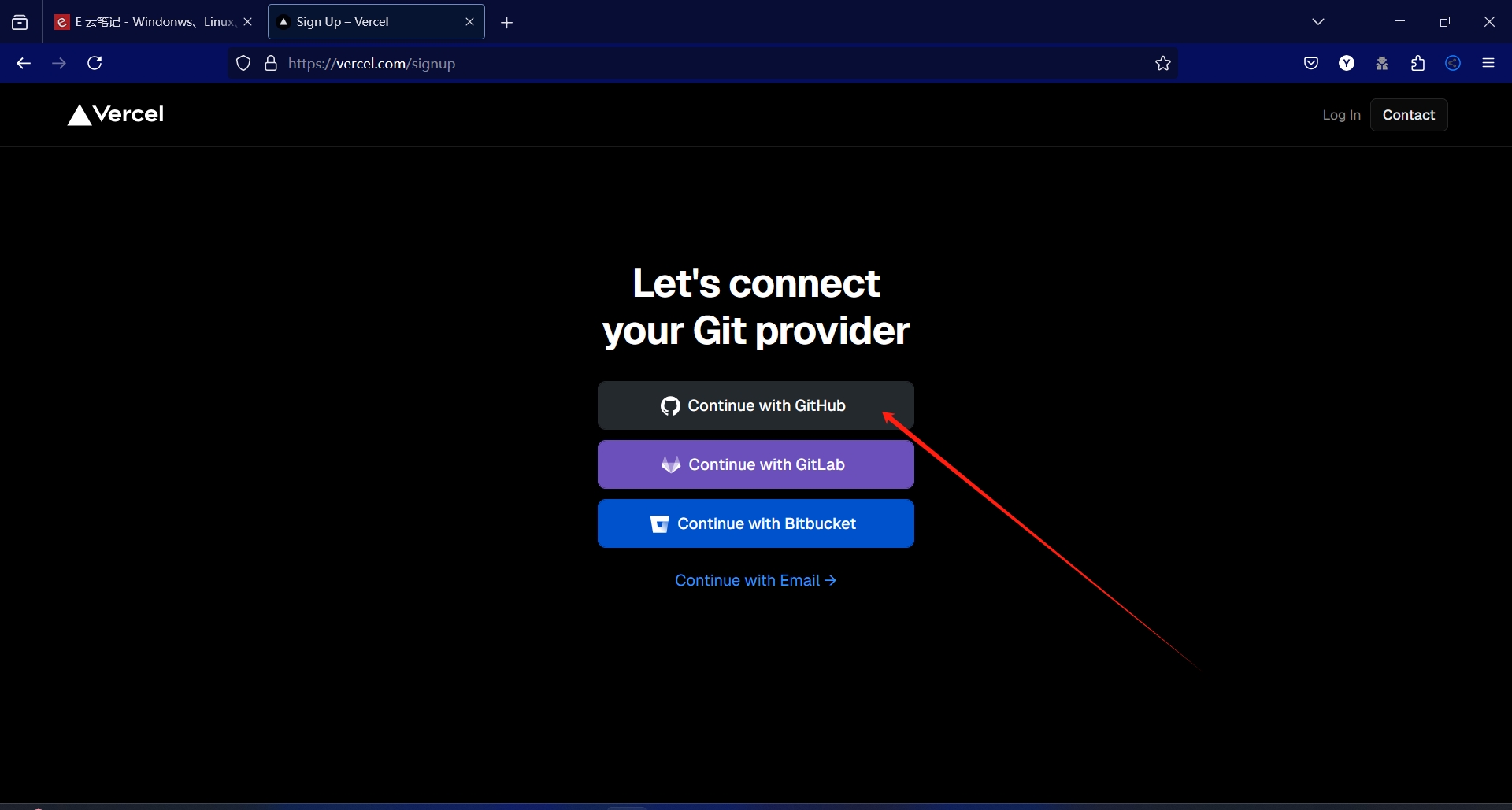
Task: Click the shield tracking protection icon
Action: (243, 64)
